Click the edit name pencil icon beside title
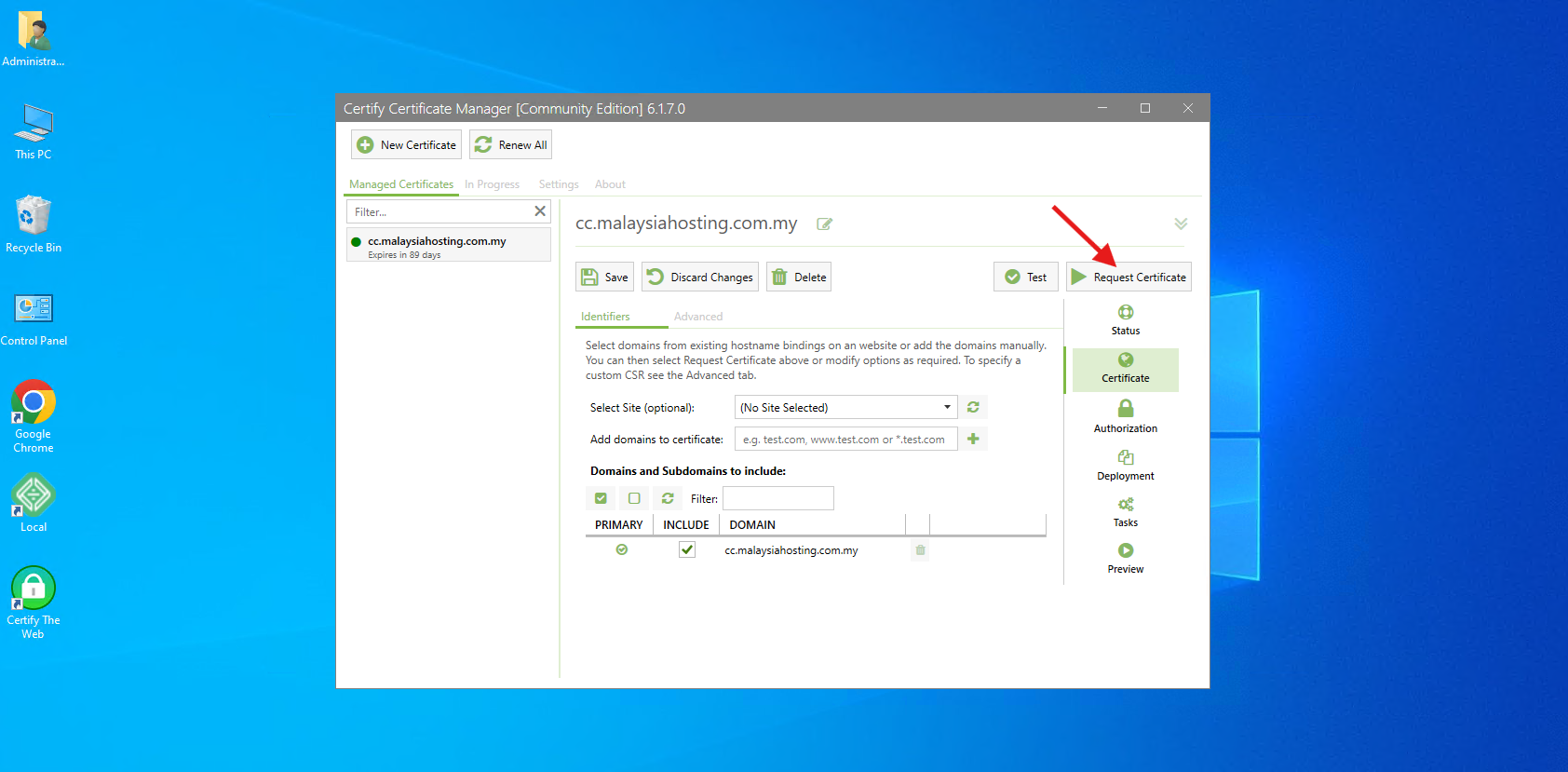Screen dimensions: 1568x772 click(x=824, y=224)
